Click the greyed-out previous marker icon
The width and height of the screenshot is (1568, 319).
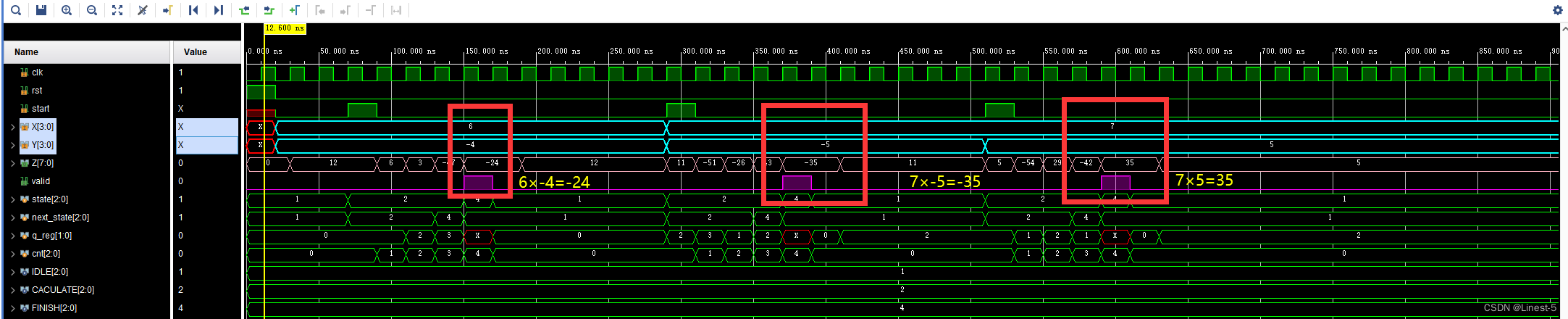pyautogui.click(x=320, y=10)
